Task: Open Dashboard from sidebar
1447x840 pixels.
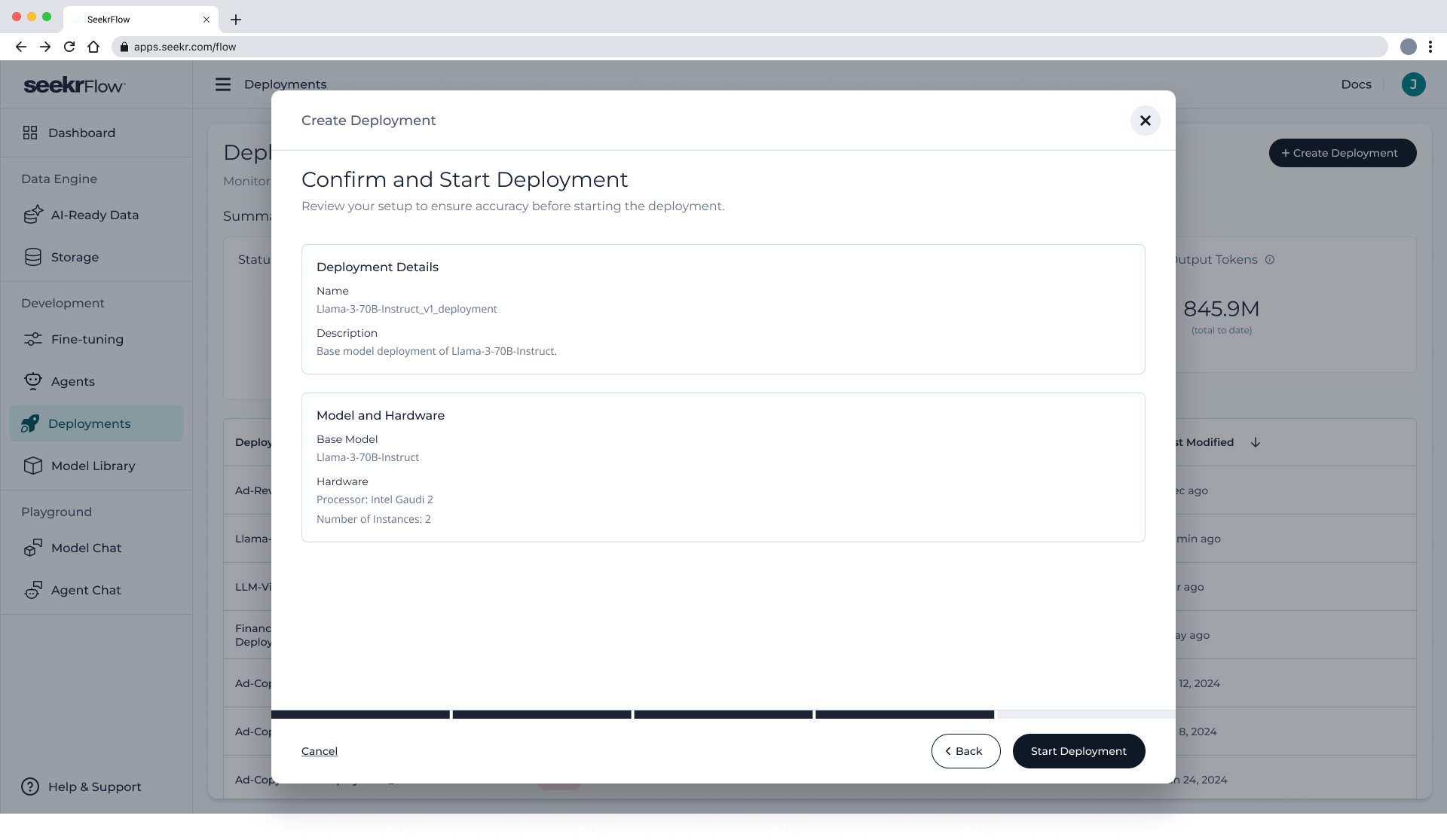Action: pyautogui.click(x=96, y=133)
